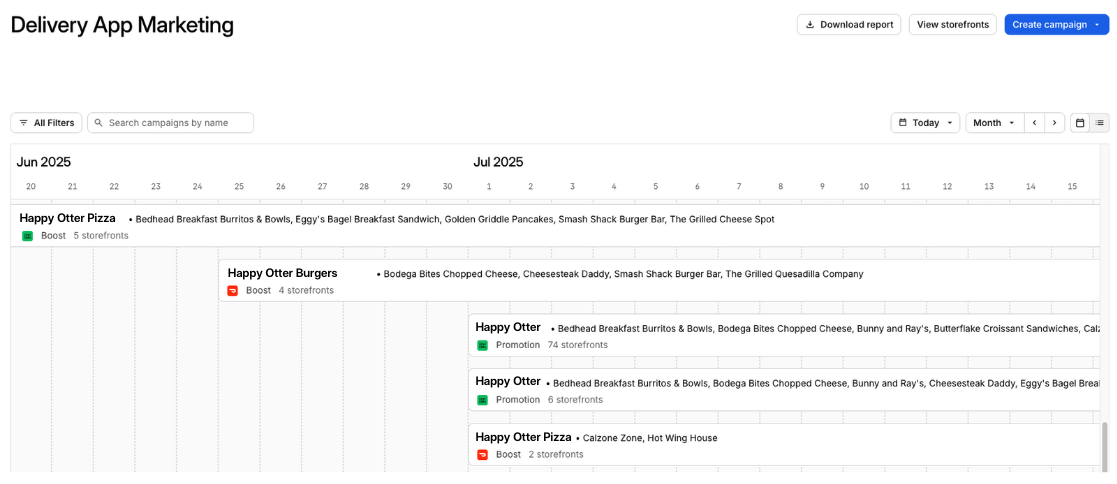
Task: Open the Happy Otter Burgers campaign row
Action: (x=282, y=273)
